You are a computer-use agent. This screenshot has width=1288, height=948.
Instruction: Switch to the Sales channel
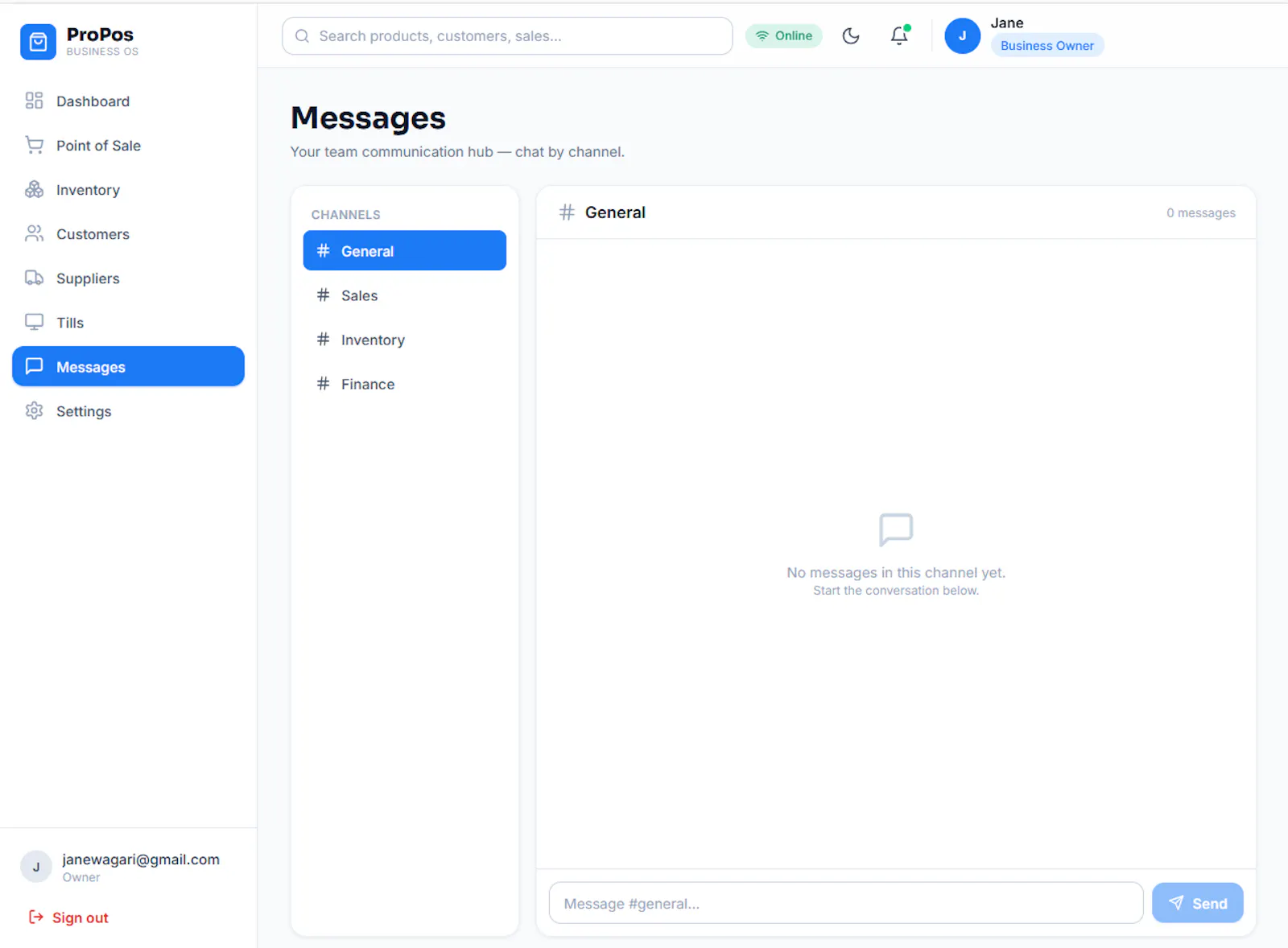[x=405, y=295]
